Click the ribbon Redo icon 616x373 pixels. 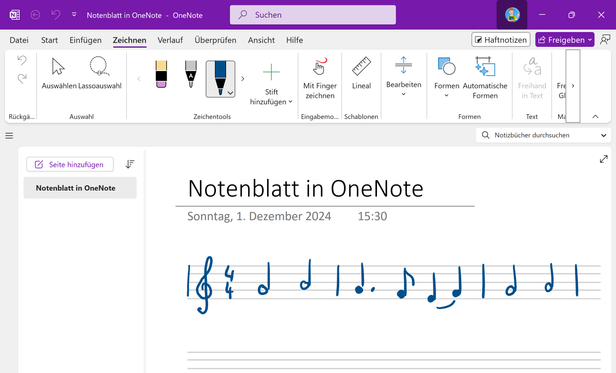[22, 79]
